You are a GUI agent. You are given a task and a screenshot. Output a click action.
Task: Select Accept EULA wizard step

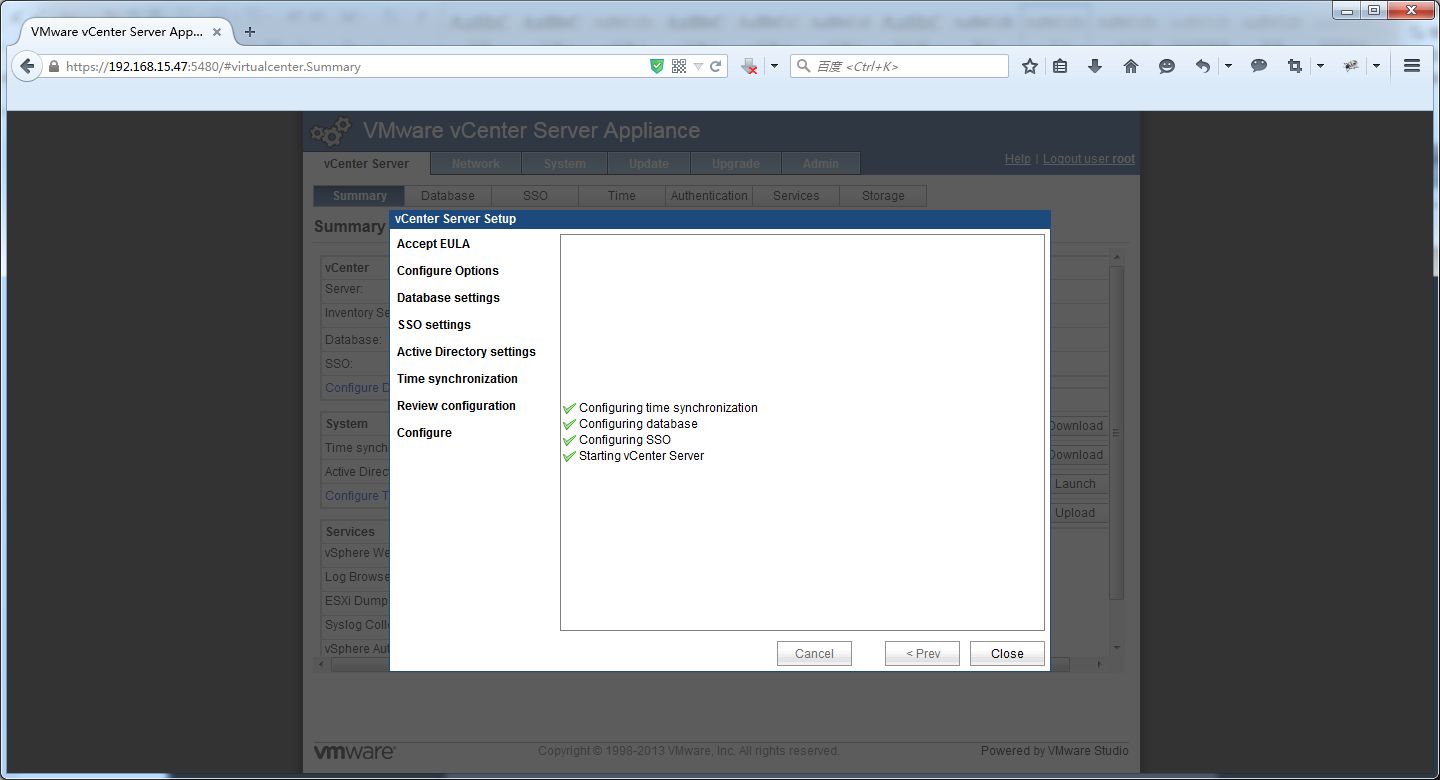click(433, 244)
